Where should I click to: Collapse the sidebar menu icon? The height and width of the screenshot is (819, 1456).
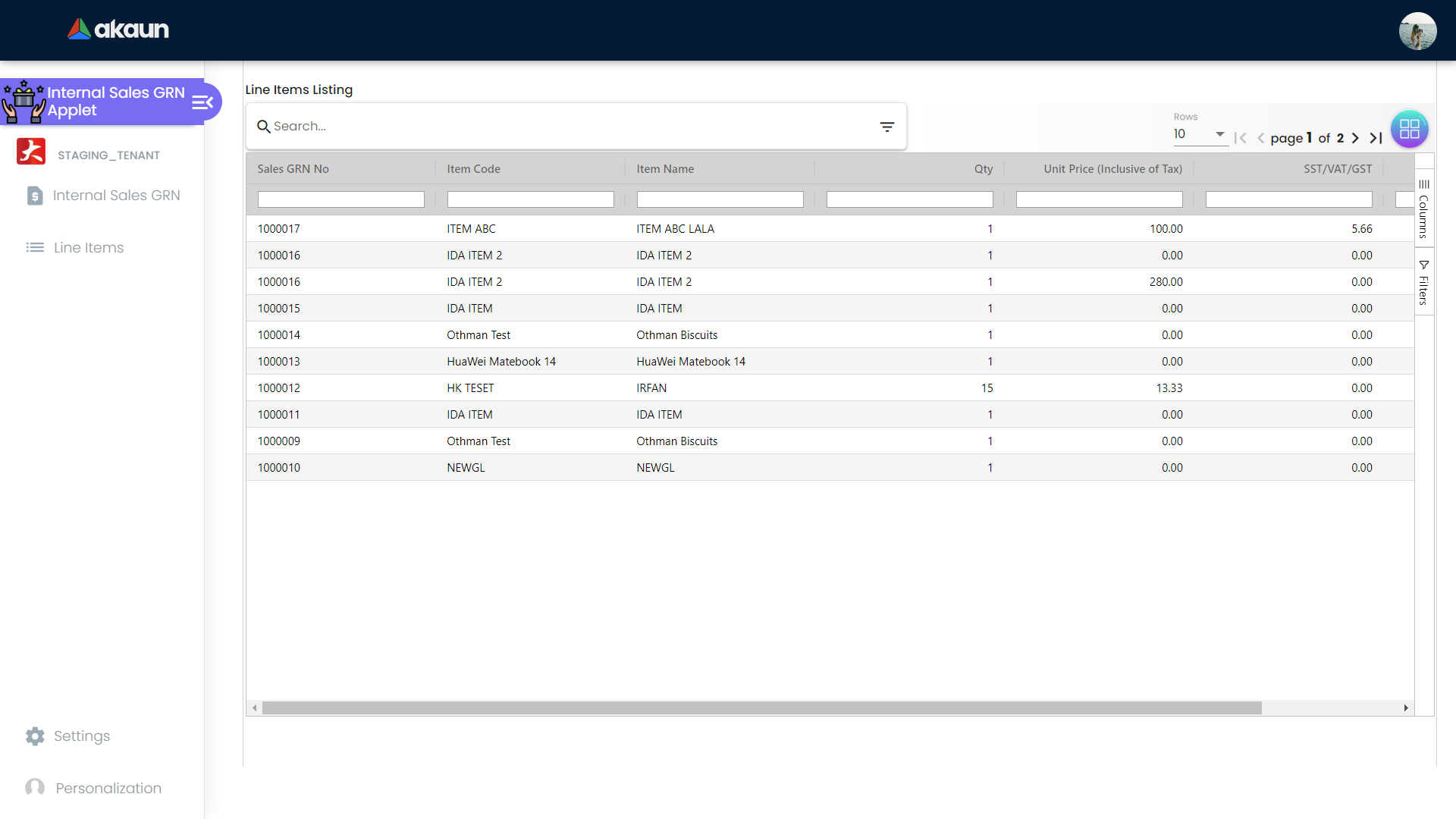(x=202, y=102)
